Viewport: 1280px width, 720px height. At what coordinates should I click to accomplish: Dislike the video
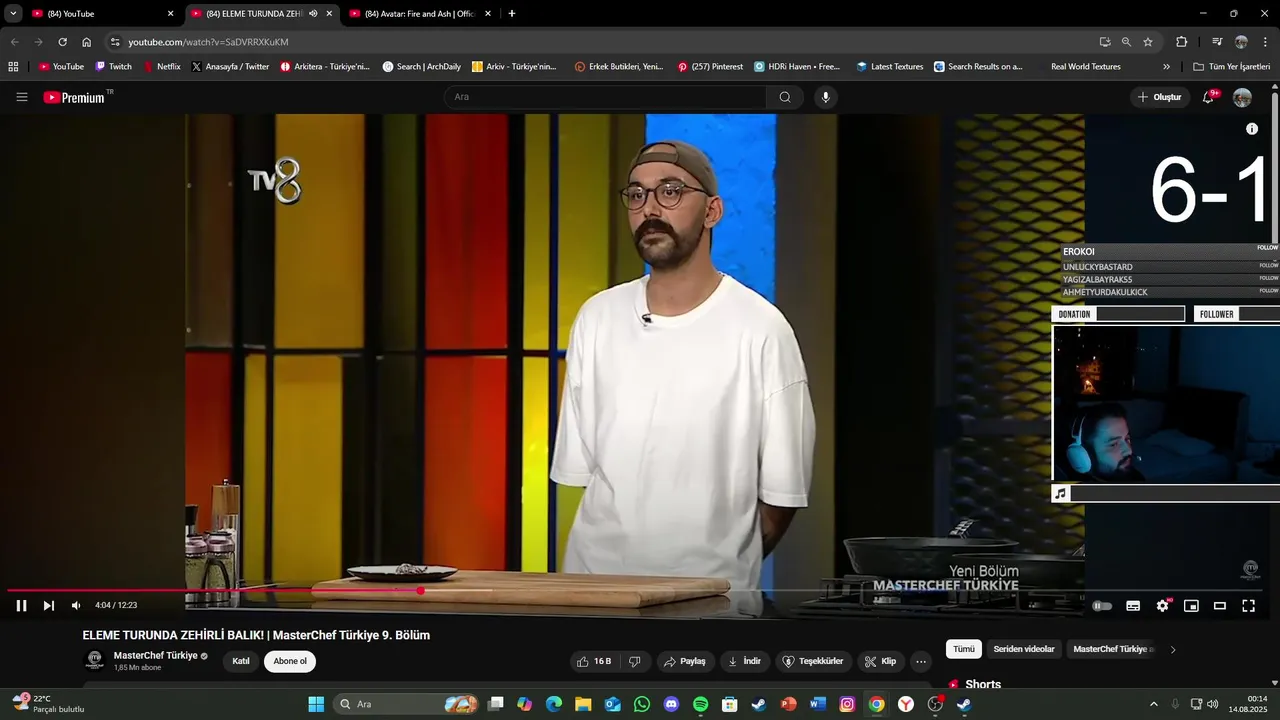tap(634, 661)
